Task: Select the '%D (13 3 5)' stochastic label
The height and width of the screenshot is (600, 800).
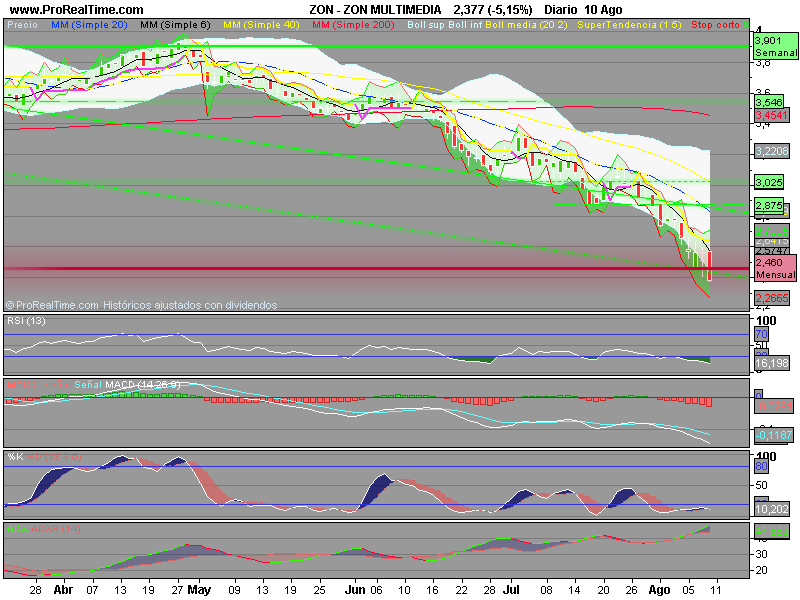Action: pos(54,457)
